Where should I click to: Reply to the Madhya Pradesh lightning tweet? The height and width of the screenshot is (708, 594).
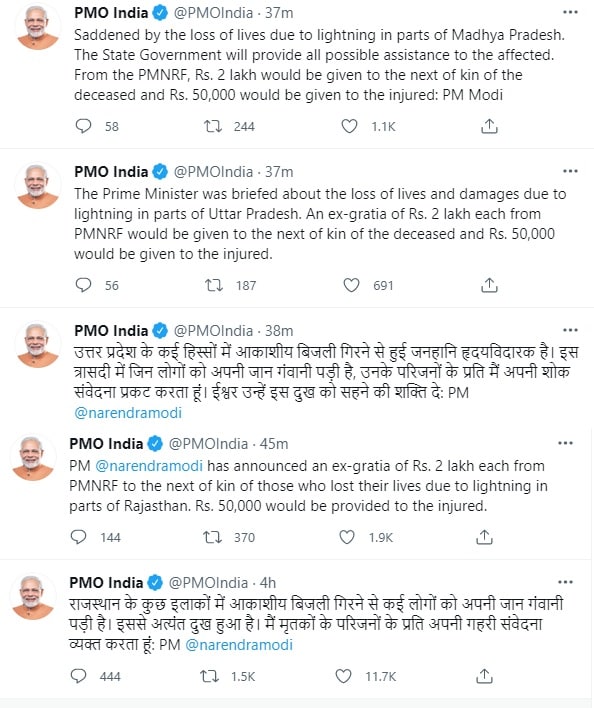[84, 126]
